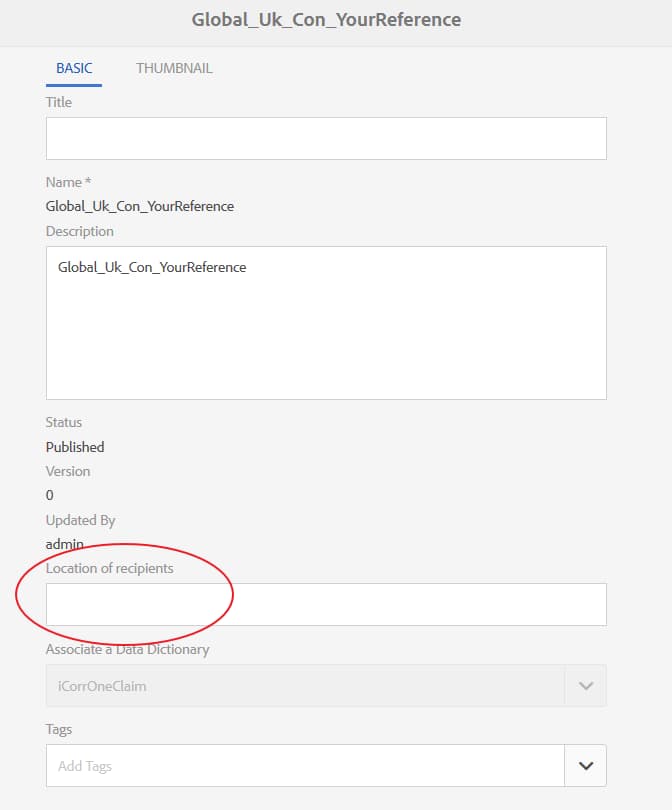
Task: Click the Description label
Action: [x=80, y=231]
